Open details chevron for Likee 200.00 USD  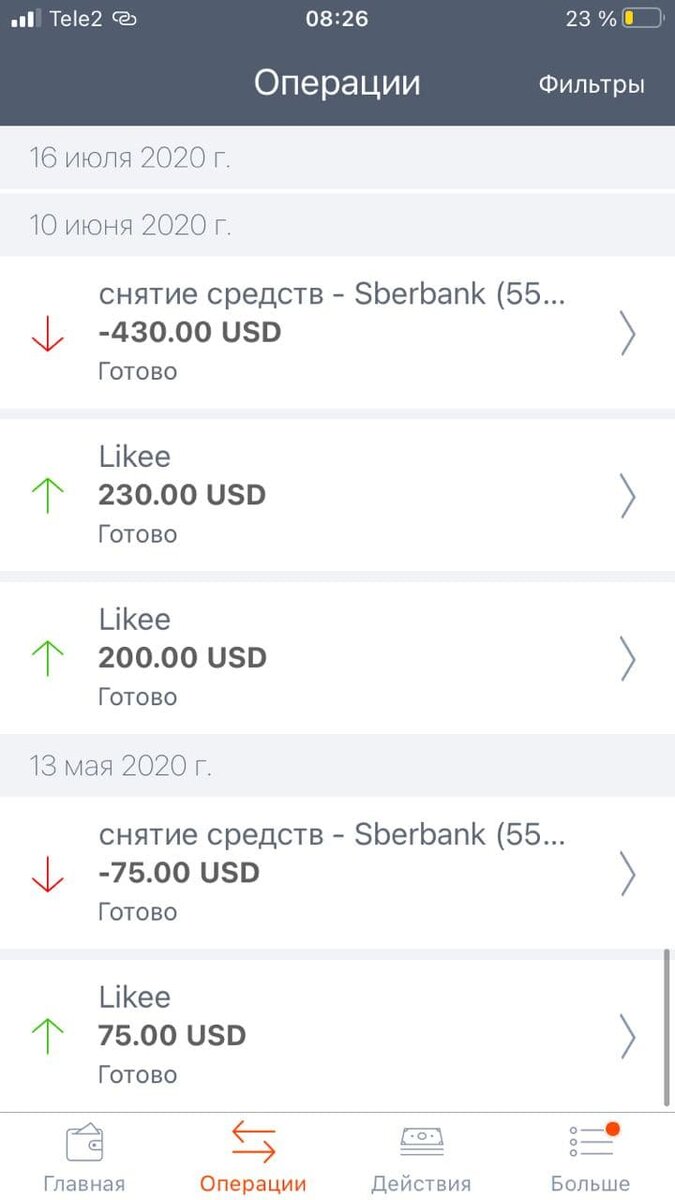(x=628, y=658)
